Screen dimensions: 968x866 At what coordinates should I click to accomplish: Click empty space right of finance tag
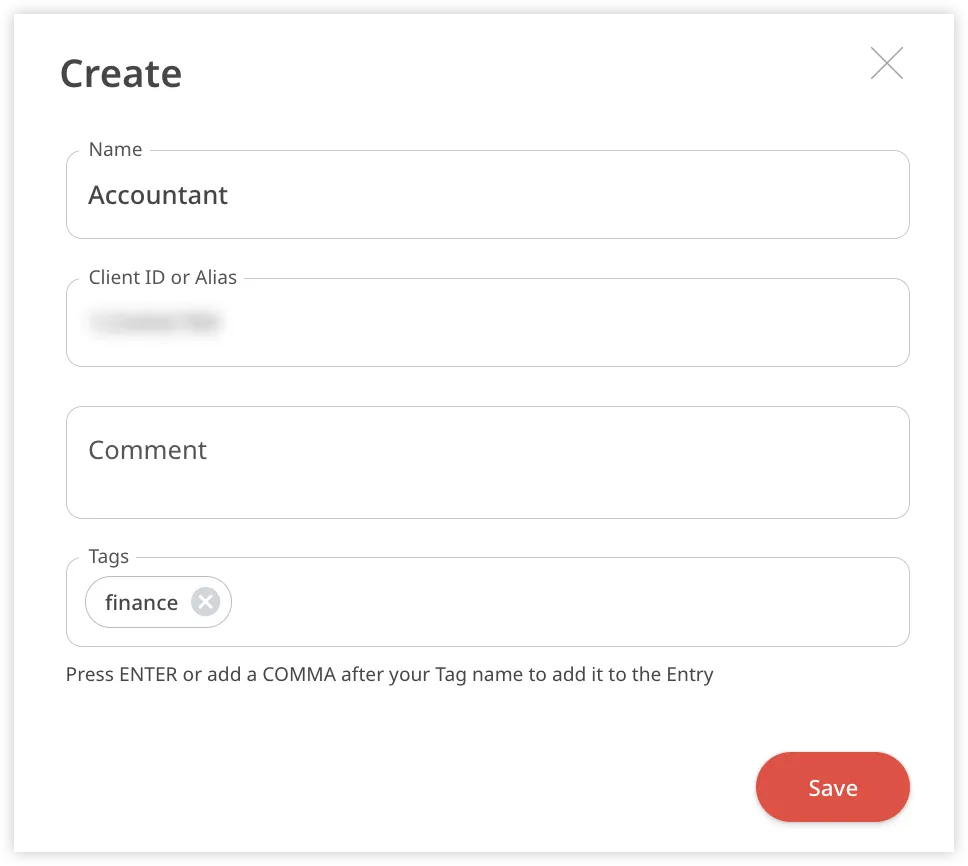point(560,602)
